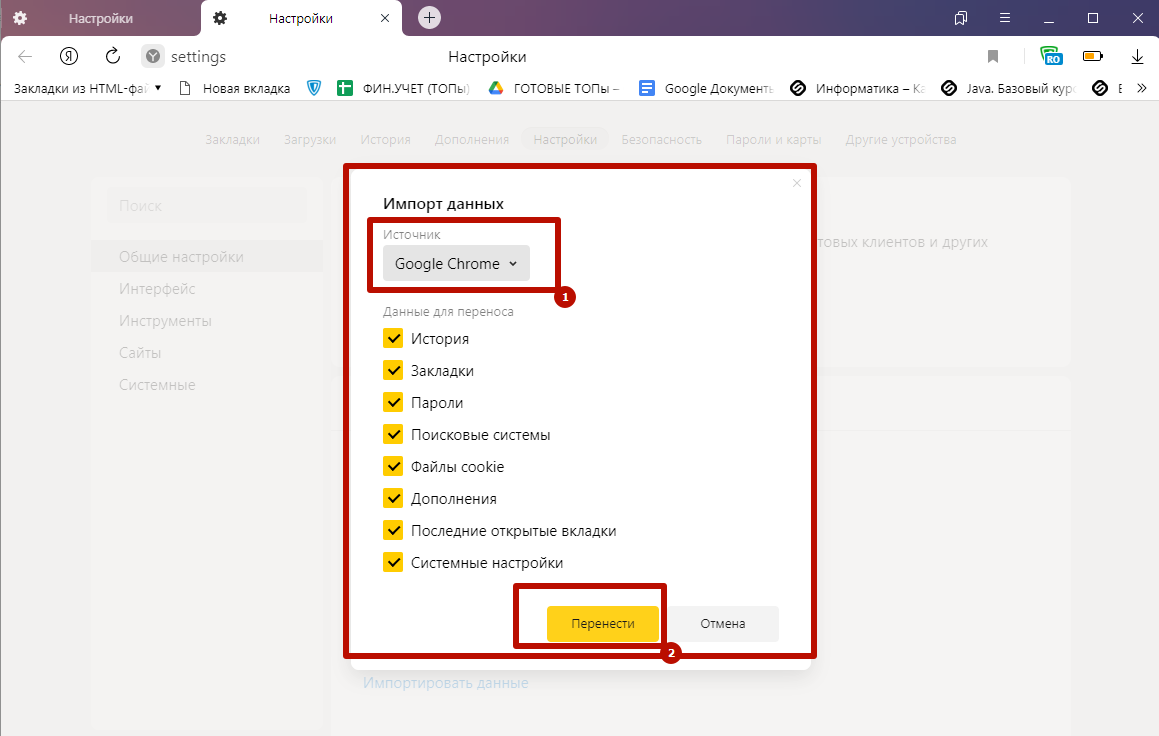Click the bookmark flag icon in address bar
The height and width of the screenshot is (736, 1159).
coord(993,56)
